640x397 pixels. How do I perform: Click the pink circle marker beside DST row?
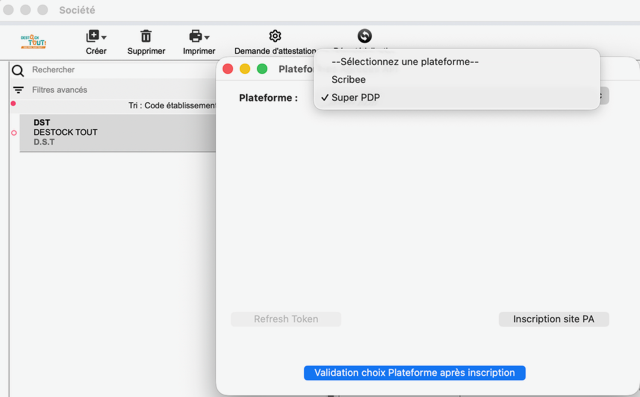pos(14,133)
